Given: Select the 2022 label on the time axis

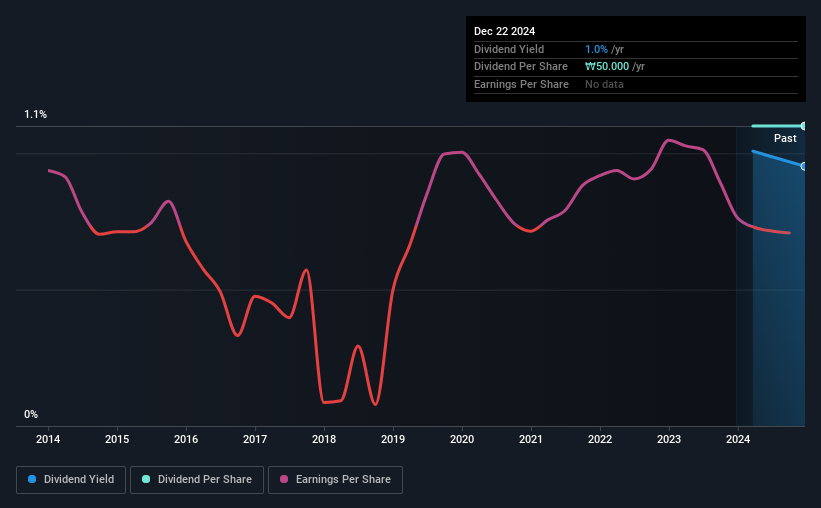Looking at the screenshot, I should 600,439.
